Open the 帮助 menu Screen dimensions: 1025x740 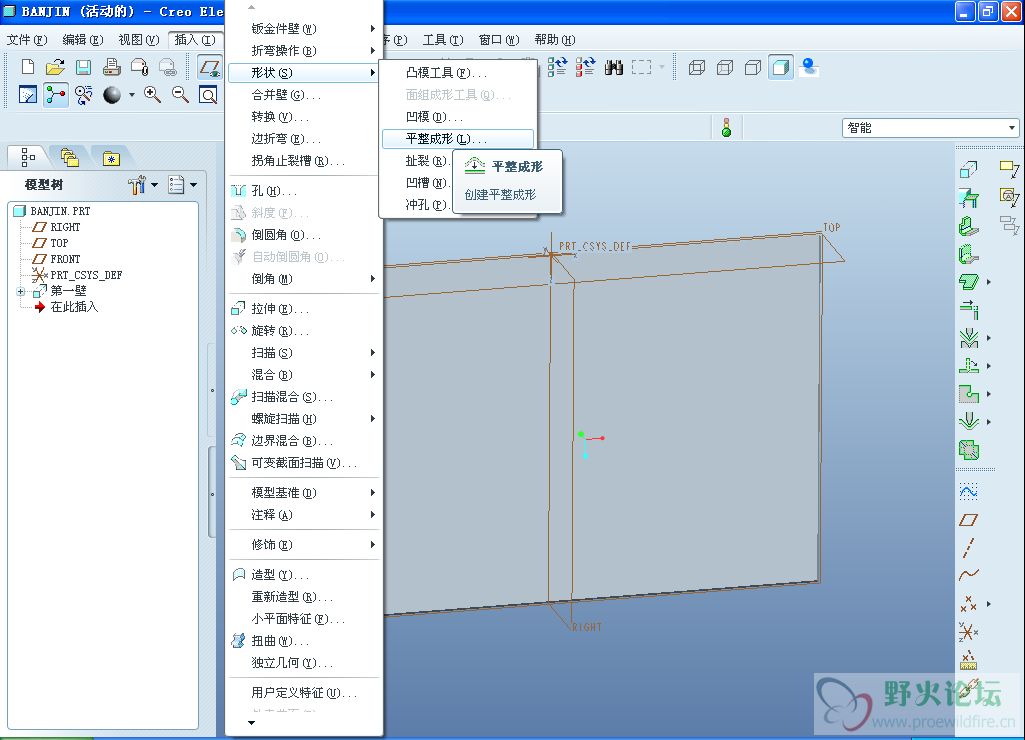point(554,40)
